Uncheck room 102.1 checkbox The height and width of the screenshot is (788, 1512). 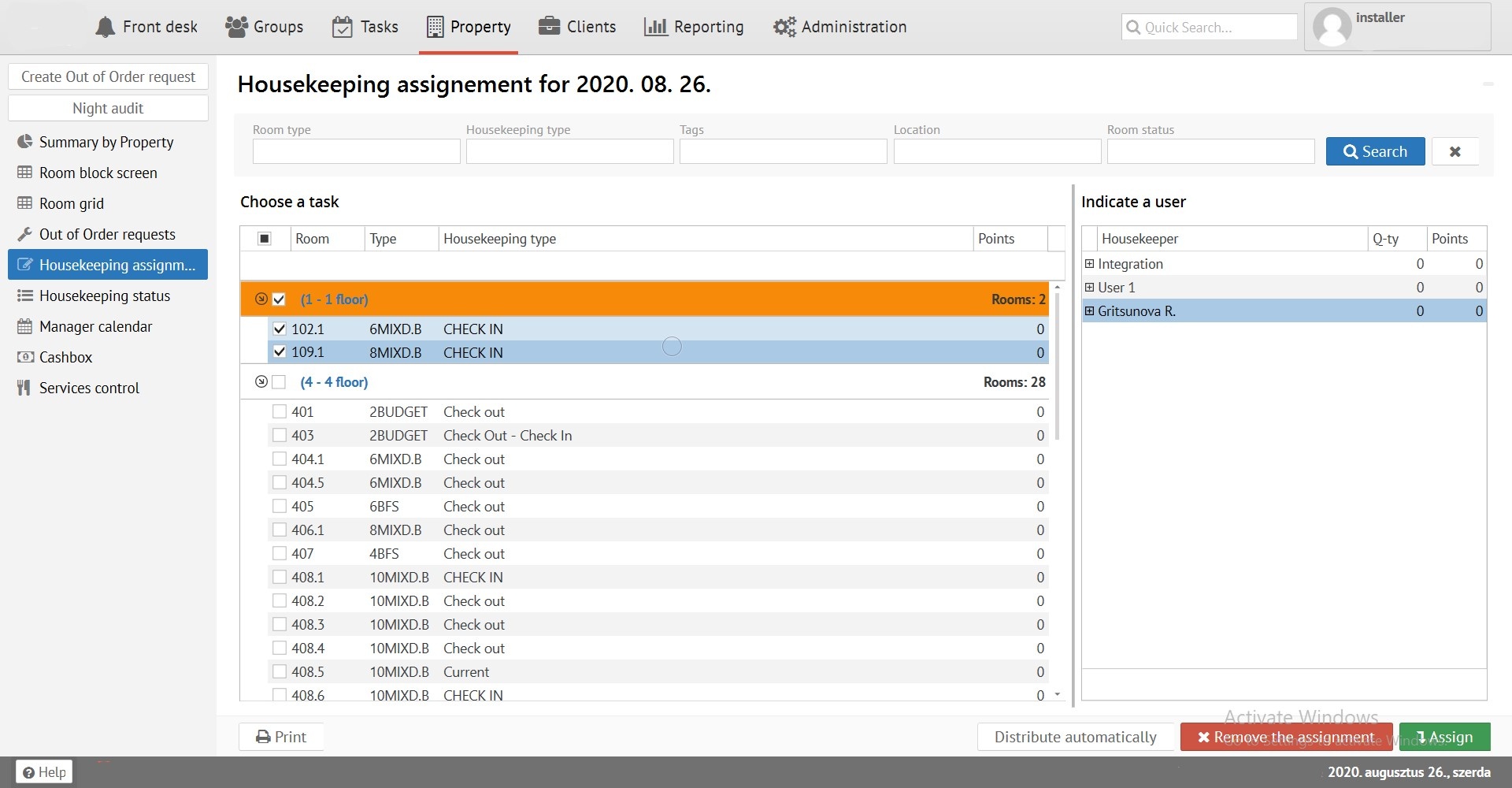point(280,329)
